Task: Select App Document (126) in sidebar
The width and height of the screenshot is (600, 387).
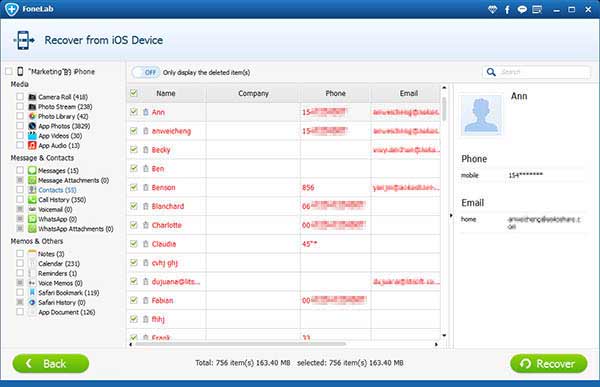Action: (x=67, y=312)
